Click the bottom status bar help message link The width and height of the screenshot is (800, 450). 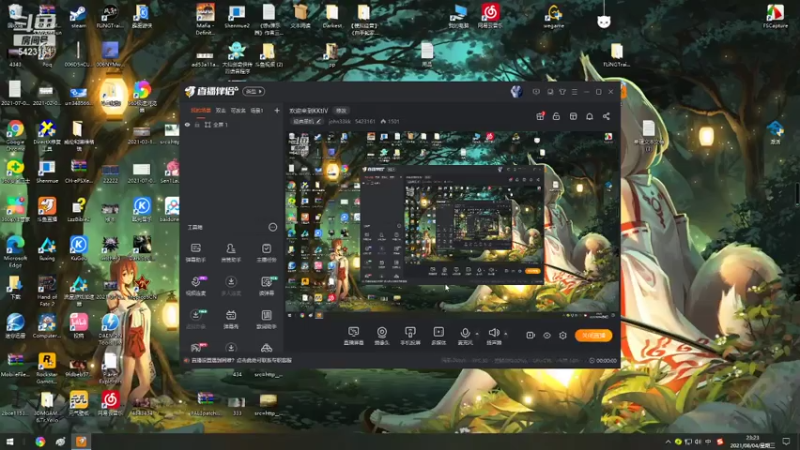click(241, 360)
